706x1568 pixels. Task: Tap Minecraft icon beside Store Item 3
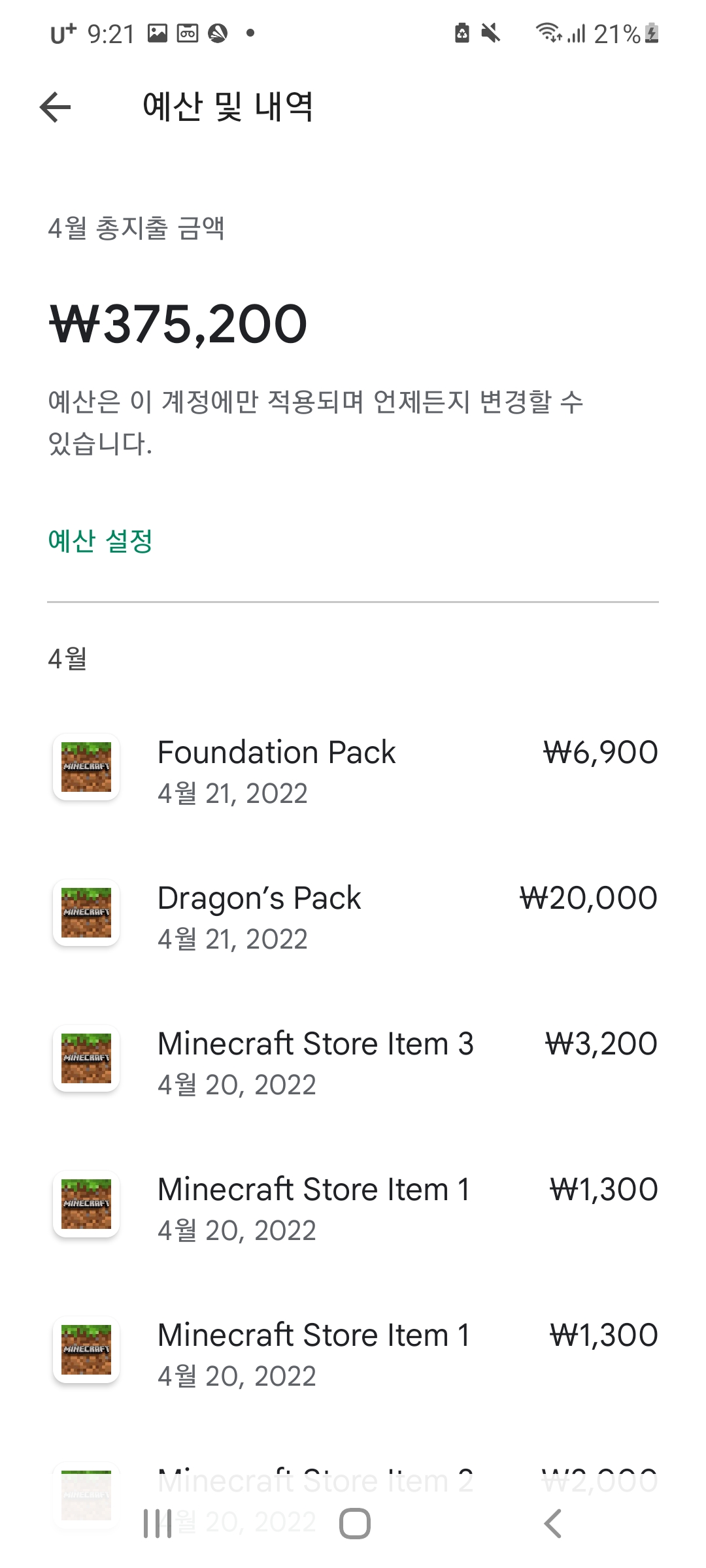[86, 1058]
